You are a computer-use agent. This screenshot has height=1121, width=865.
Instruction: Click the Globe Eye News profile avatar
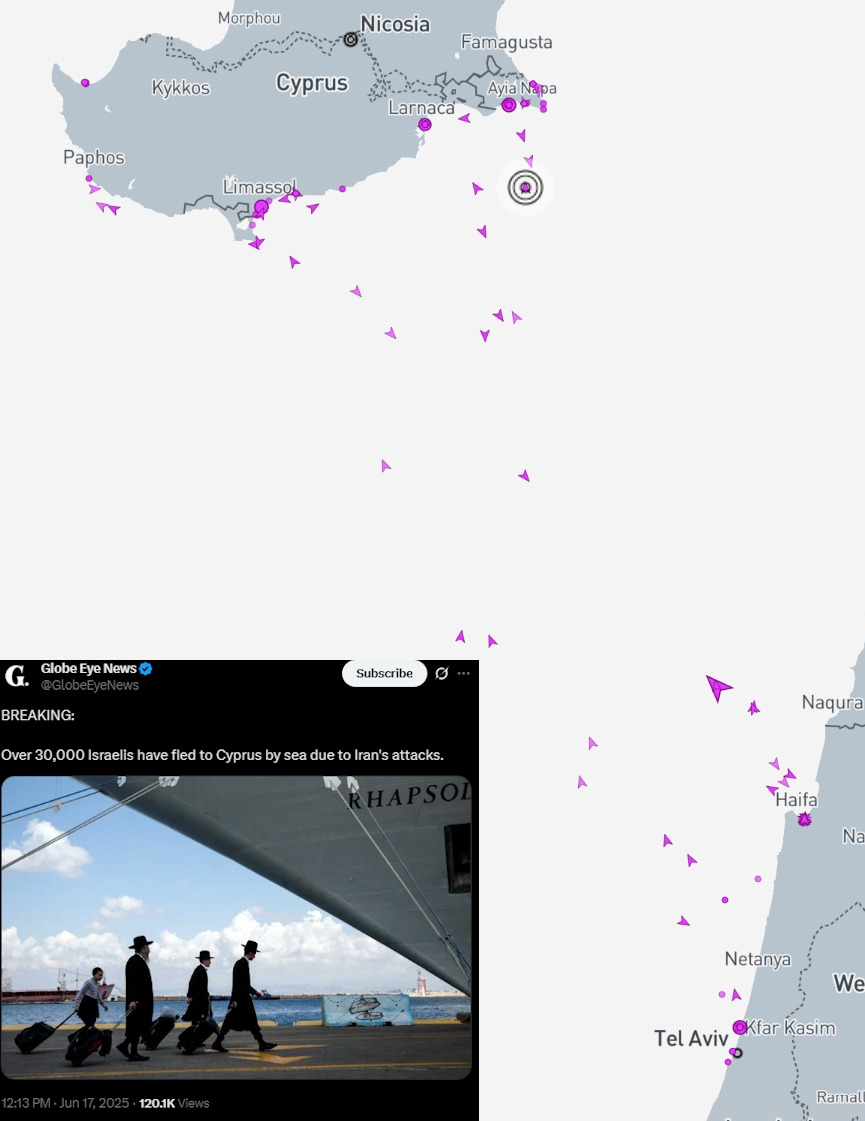coord(16,676)
